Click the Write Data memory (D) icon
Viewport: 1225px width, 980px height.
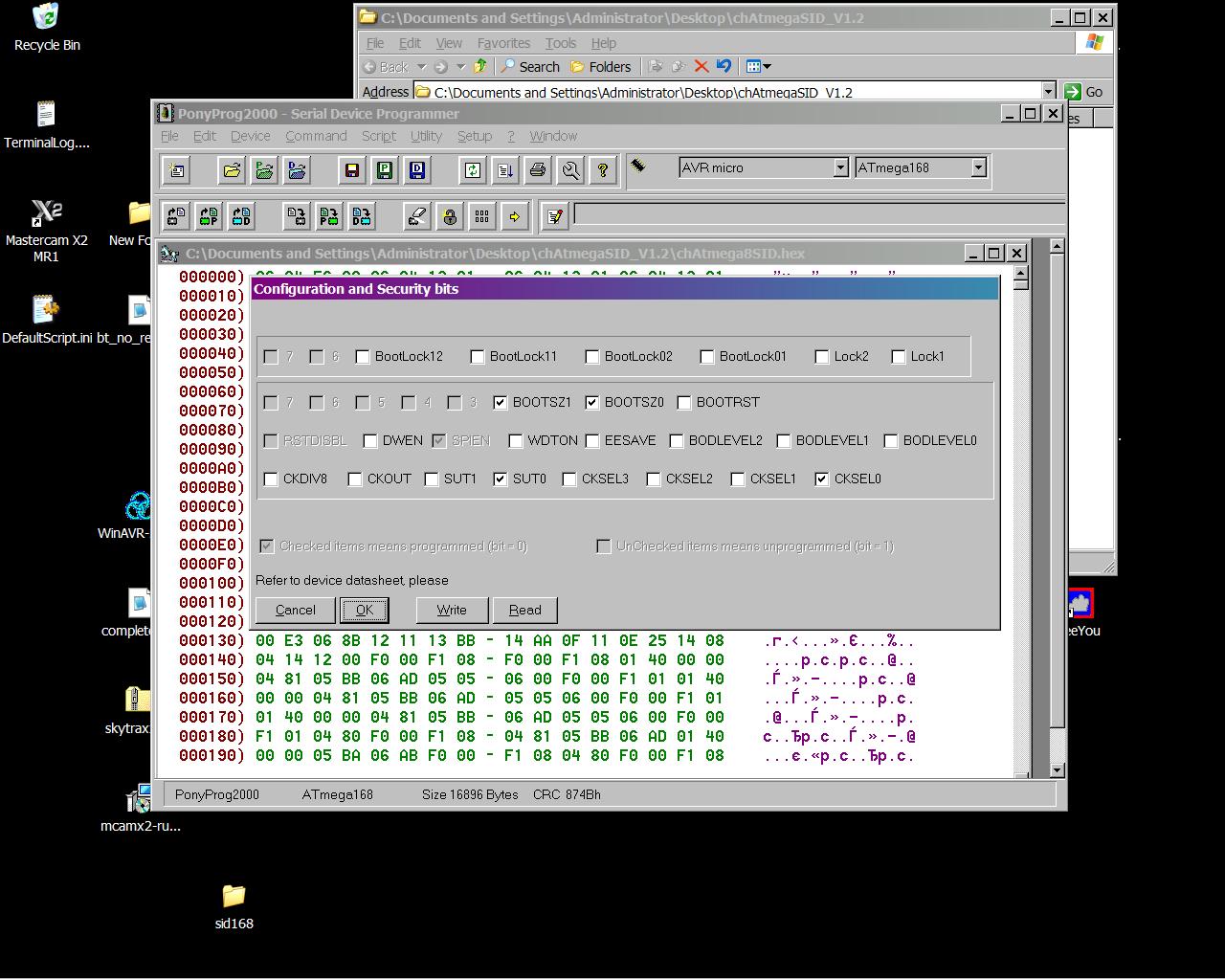[362, 216]
